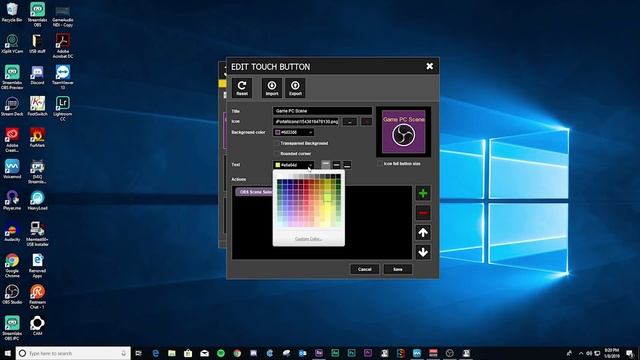Click the Title input field

(322, 111)
